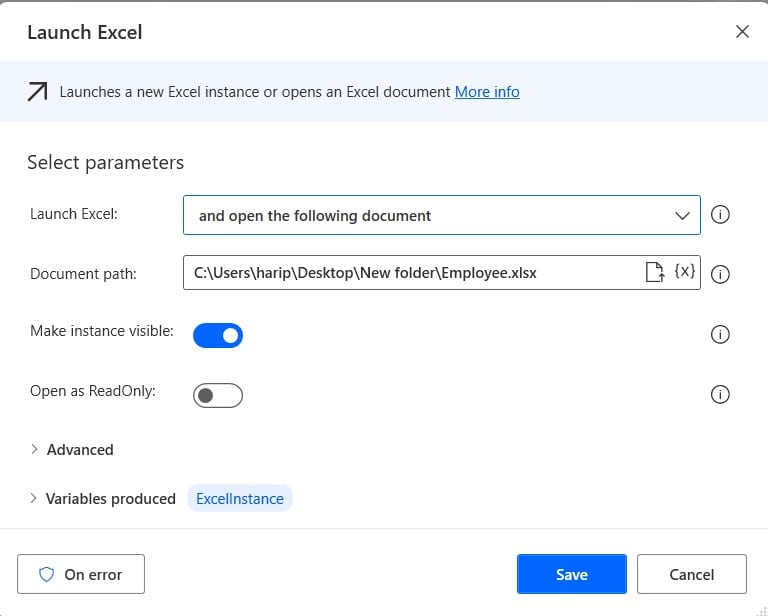
Task: Open the On error settings
Action: pyautogui.click(x=81, y=574)
